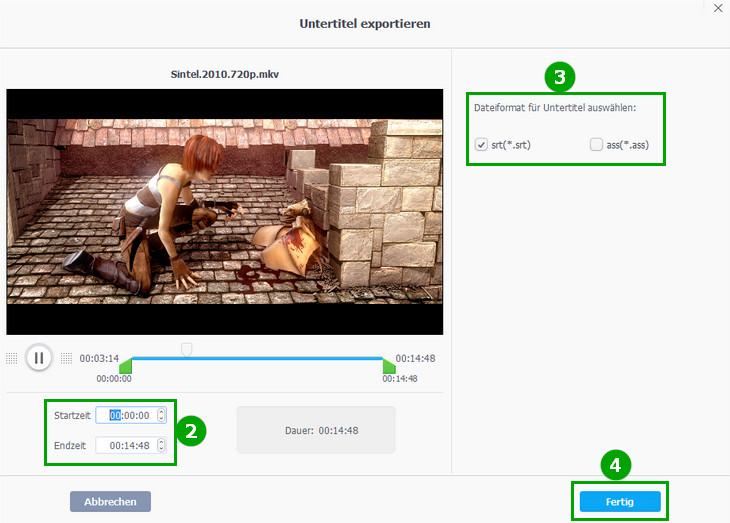Click the Untertitel exportieren title

pyautogui.click(x=365, y=24)
